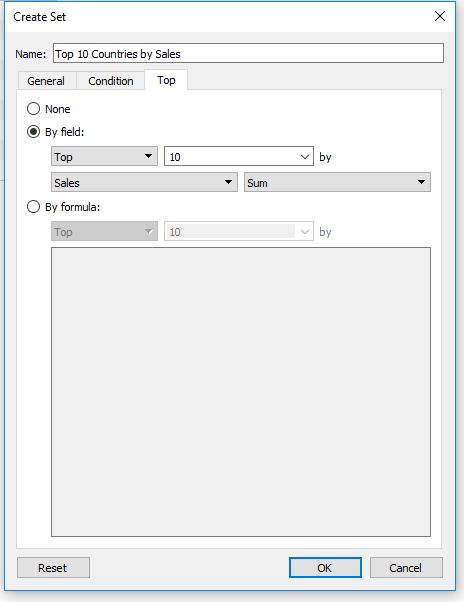The width and height of the screenshot is (464, 602).
Task: Click the disabled Top dropdown under By formula
Action: pos(104,231)
